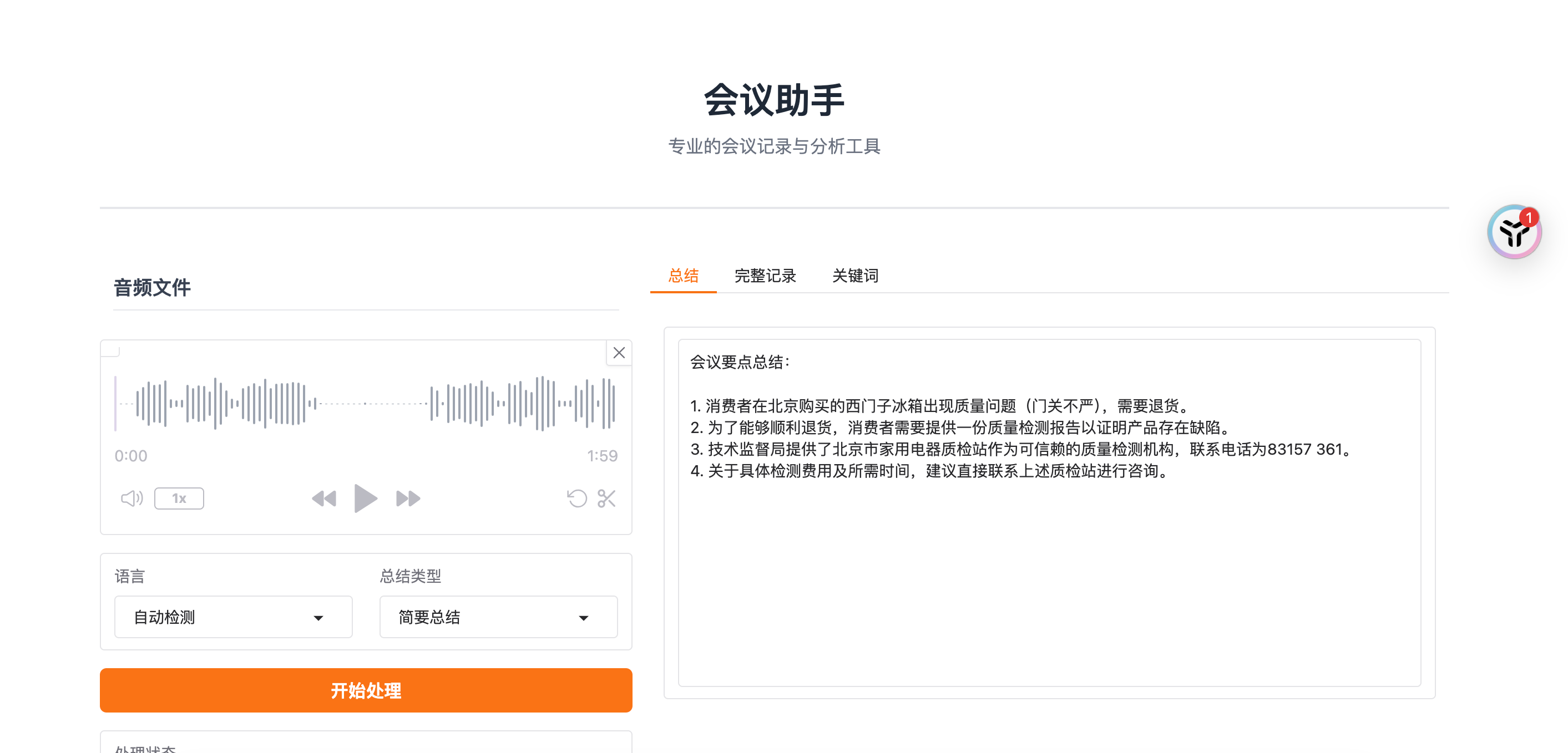Click the 开始处理 button to start processing
The image size is (1568, 753).
pyautogui.click(x=366, y=690)
